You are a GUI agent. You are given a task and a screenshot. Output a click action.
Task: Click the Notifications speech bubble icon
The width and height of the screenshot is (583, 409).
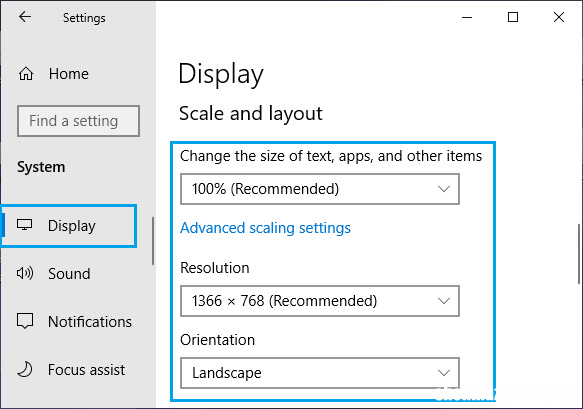[x=25, y=321]
